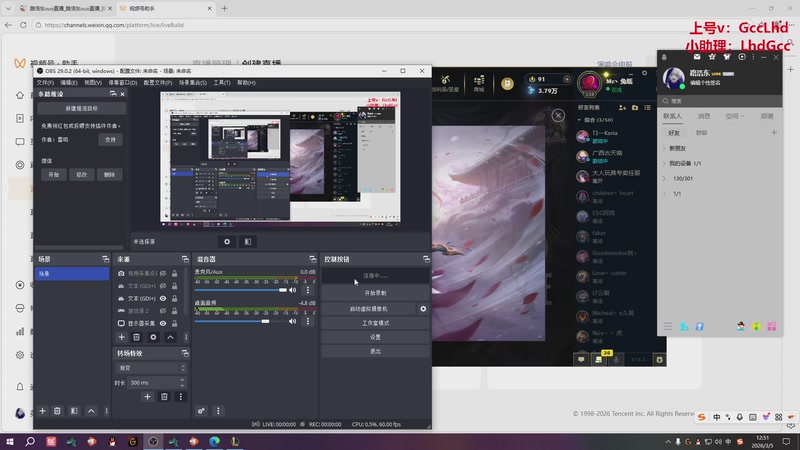Image resolution: width=800 pixels, height=450 pixels.
Task: Open the browser tab list chevron
Action: coord(8,9)
